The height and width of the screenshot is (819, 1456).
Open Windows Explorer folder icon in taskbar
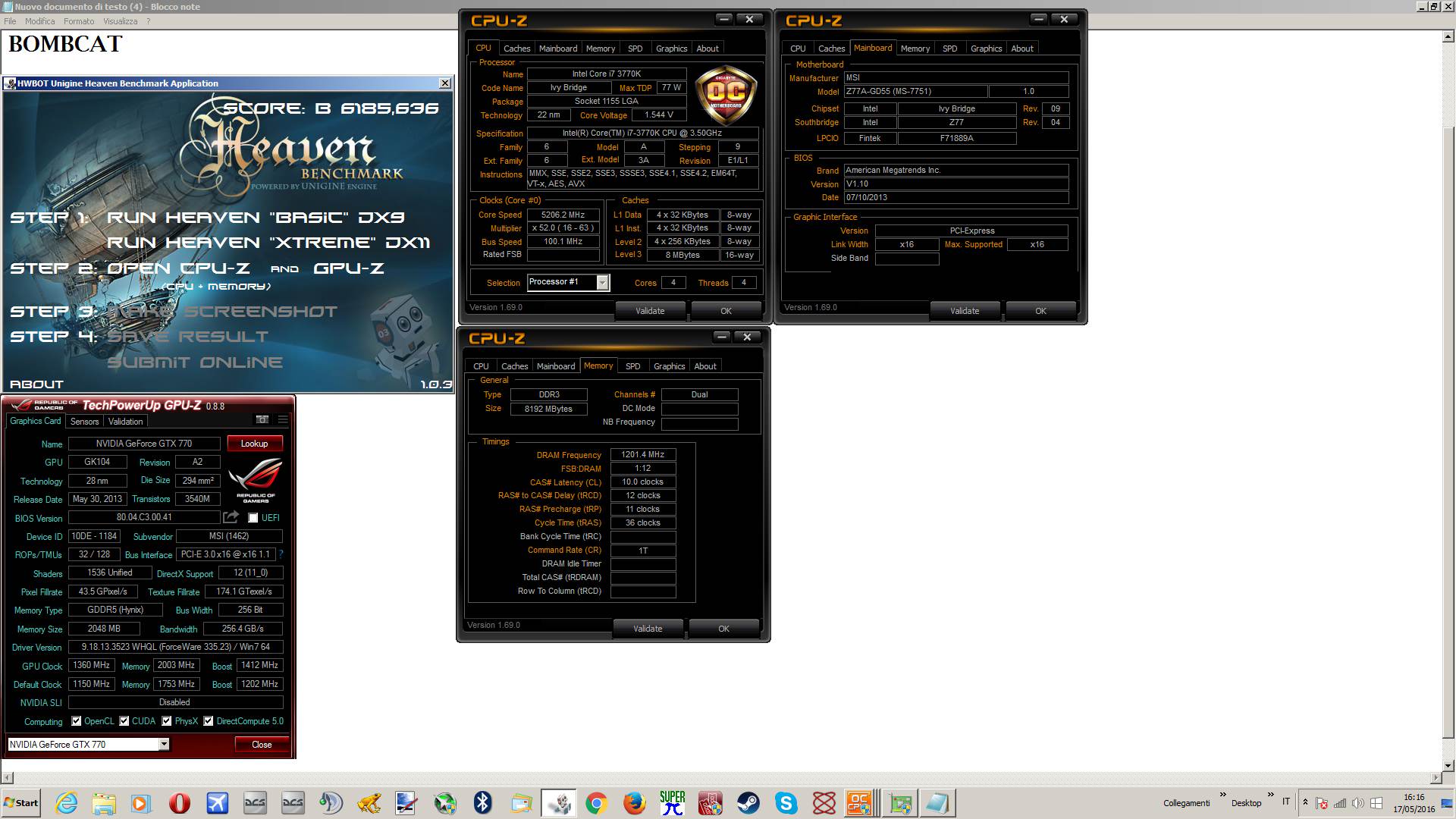pyautogui.click(x=104, y=802)
